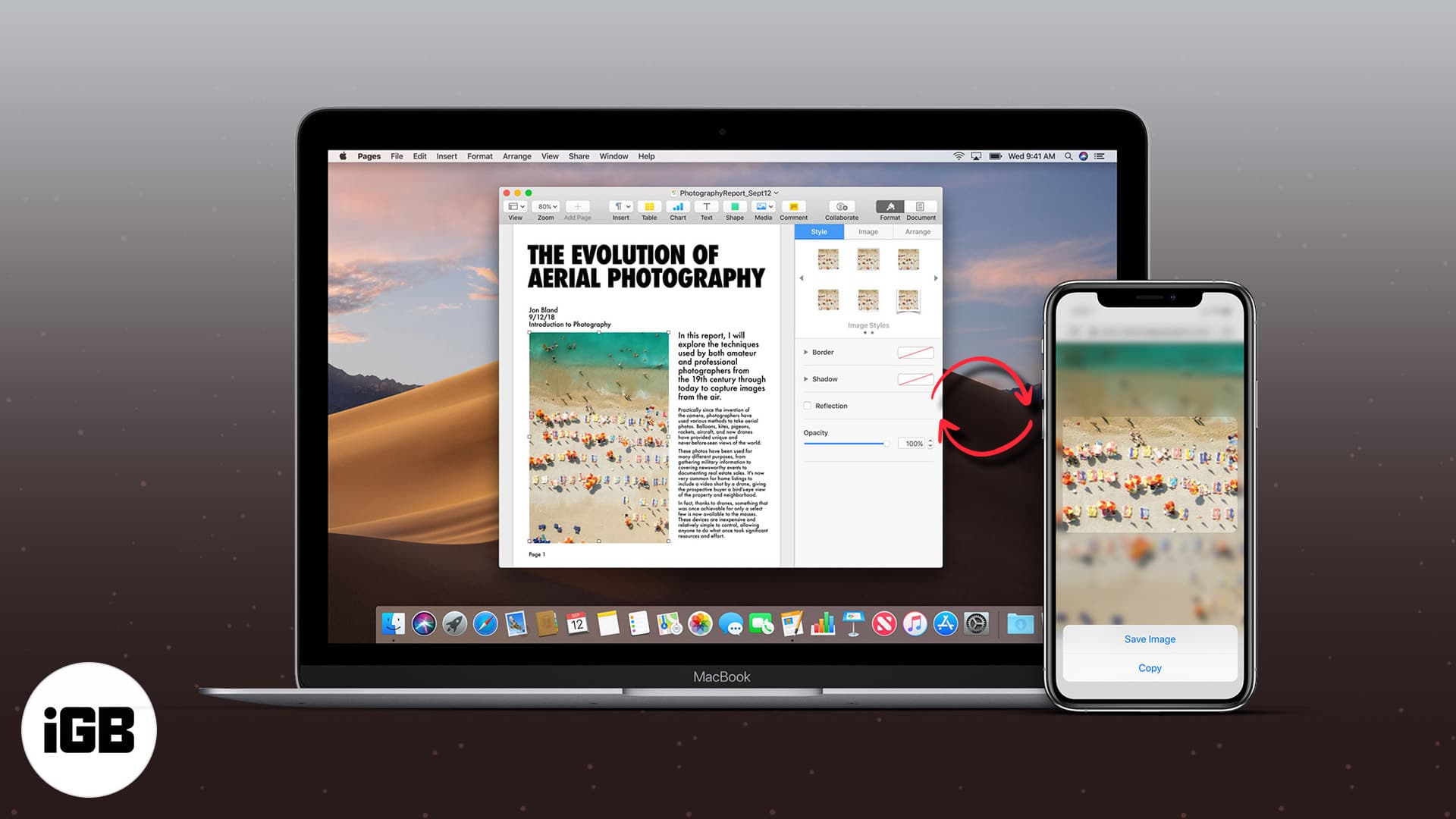Click the 100% opacity value field
This screenshot has width=1456, height=819.
point(913,444)
